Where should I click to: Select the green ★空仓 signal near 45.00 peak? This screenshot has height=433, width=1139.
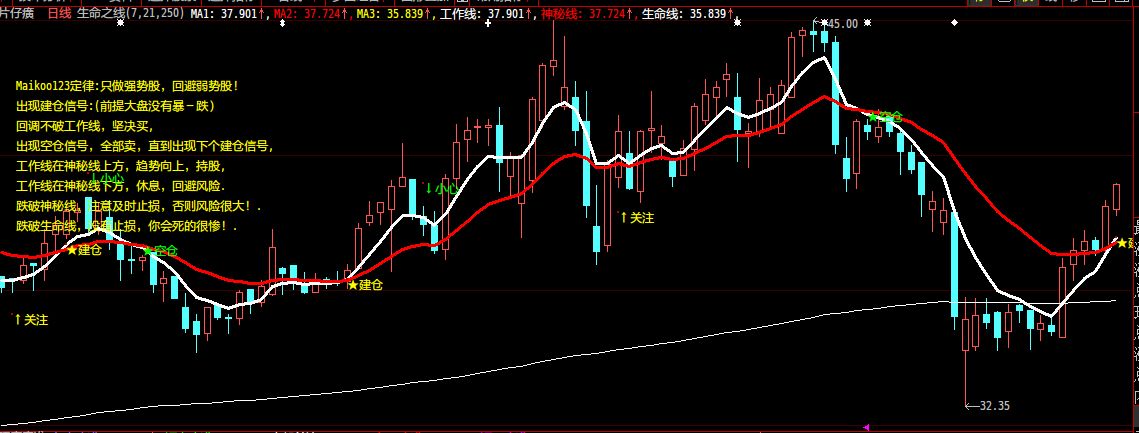click(x=885, y=116)
